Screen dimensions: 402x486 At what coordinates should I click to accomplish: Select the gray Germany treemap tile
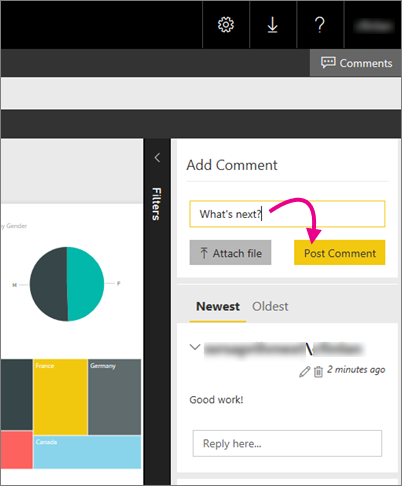(x=114, y=397)
